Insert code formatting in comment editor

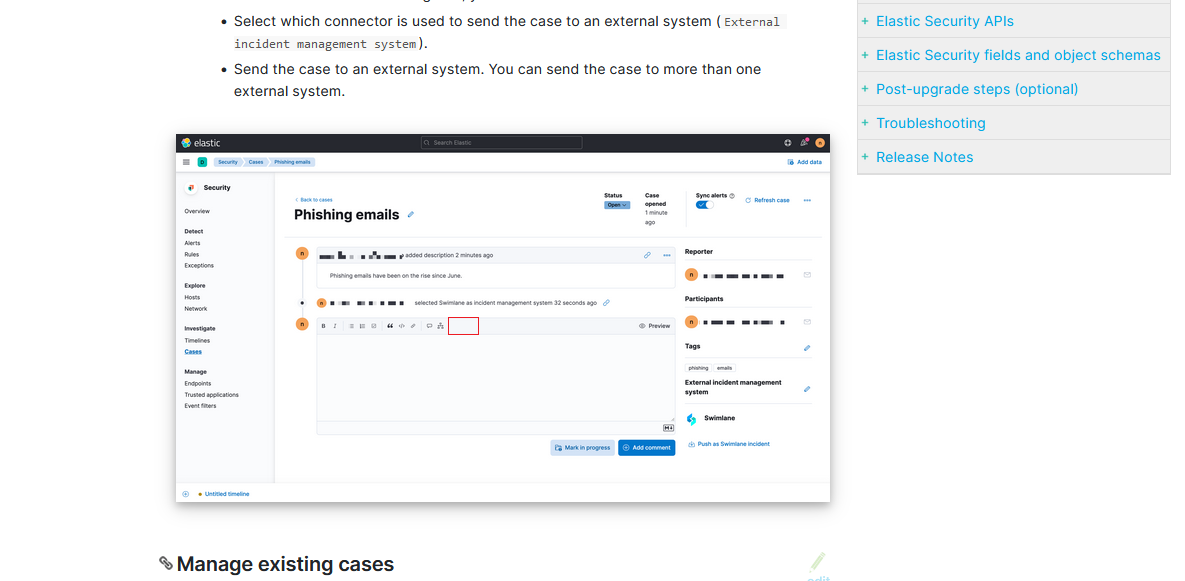[x=401, y=326]
